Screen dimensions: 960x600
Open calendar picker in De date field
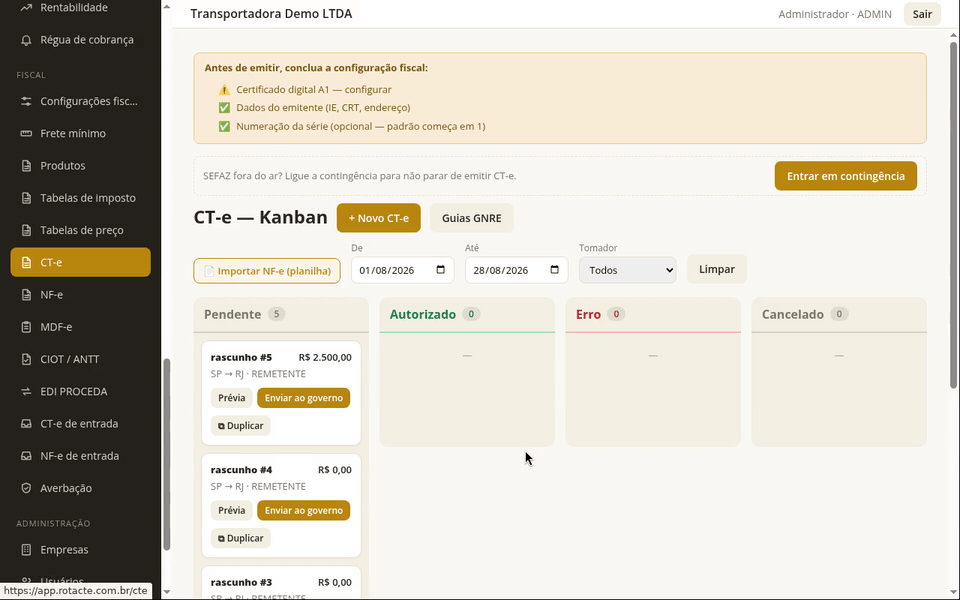(440, 270)
